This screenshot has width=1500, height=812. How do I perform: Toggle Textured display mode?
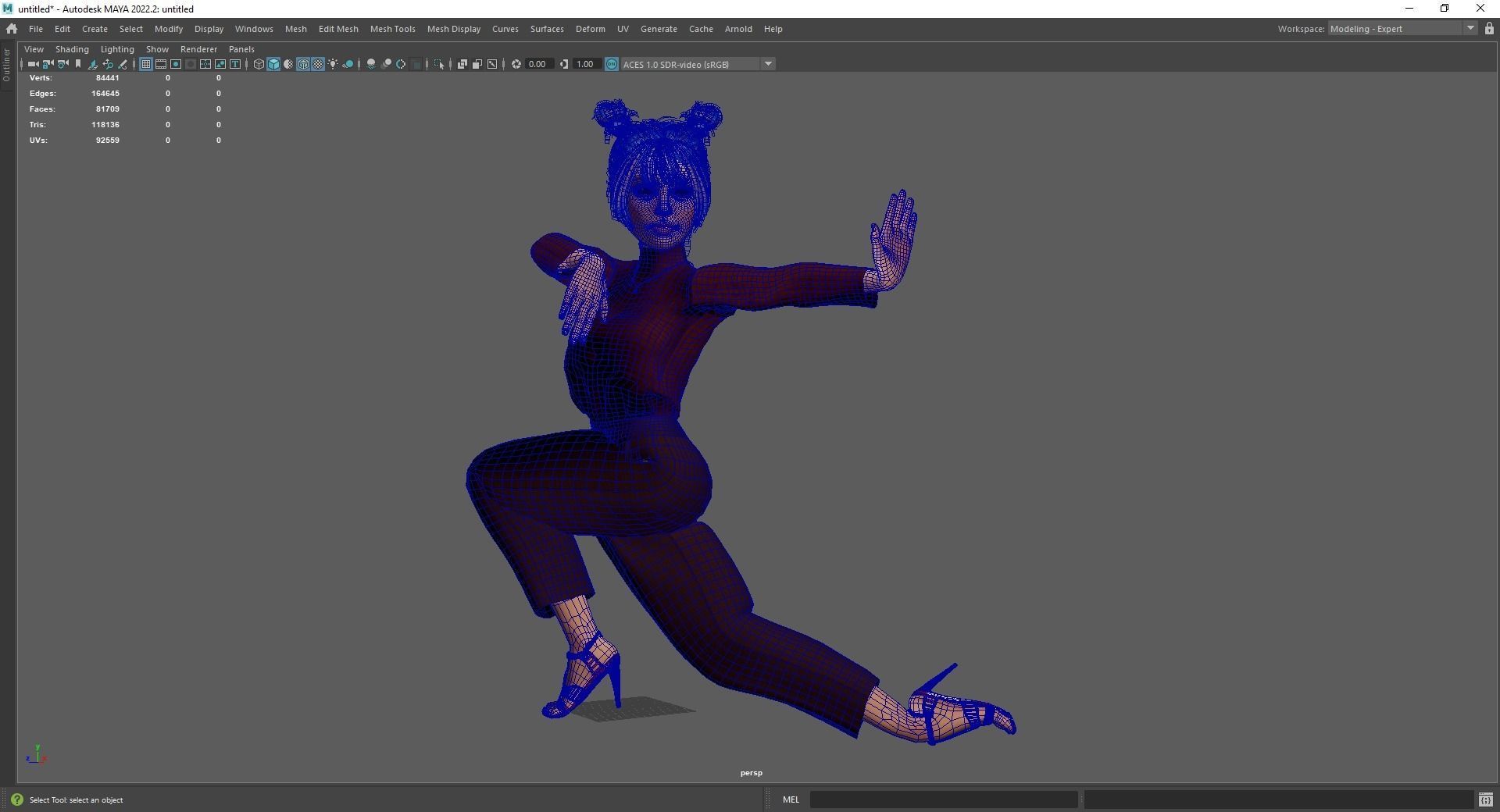[318, 64]
